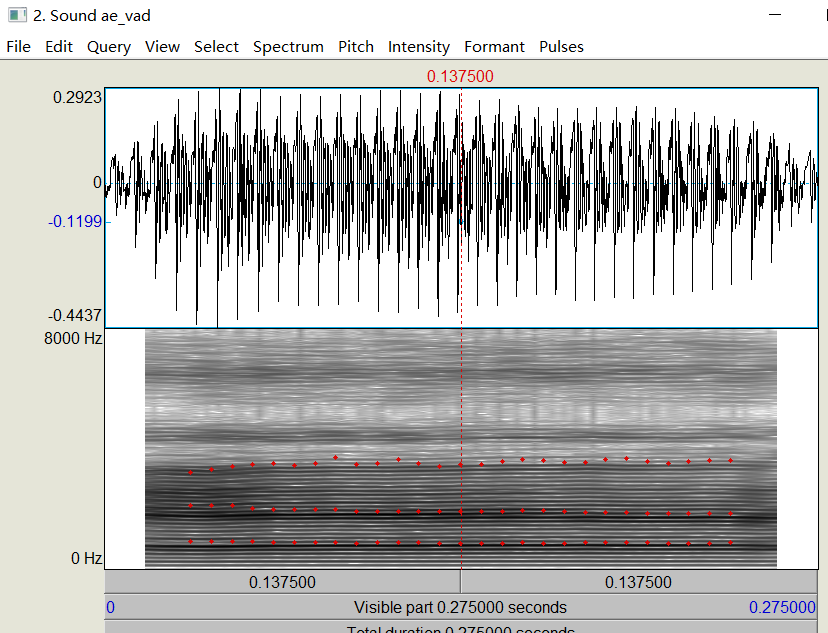Click the top red formant track in spectrogram

(x=460, y=462)
